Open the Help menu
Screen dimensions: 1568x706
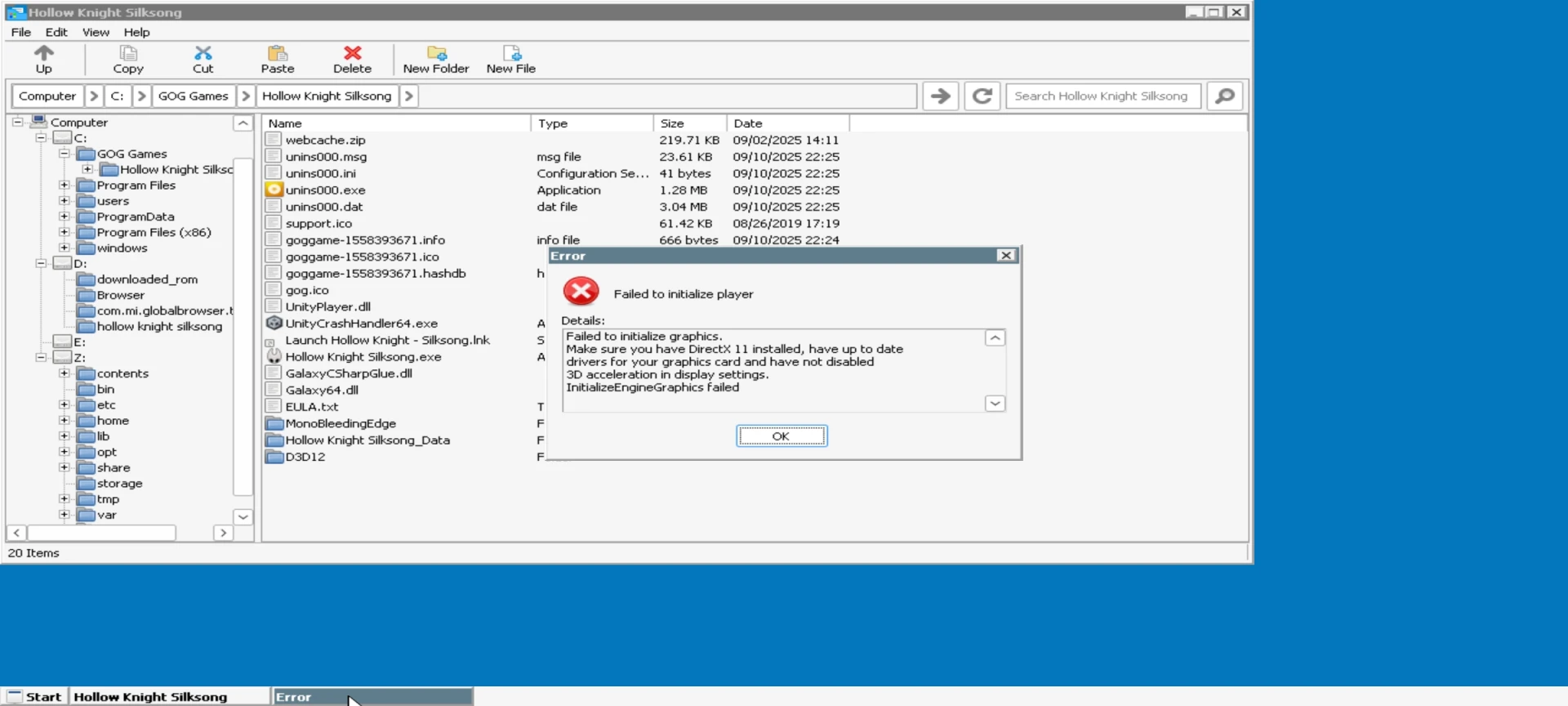[136, 32]
